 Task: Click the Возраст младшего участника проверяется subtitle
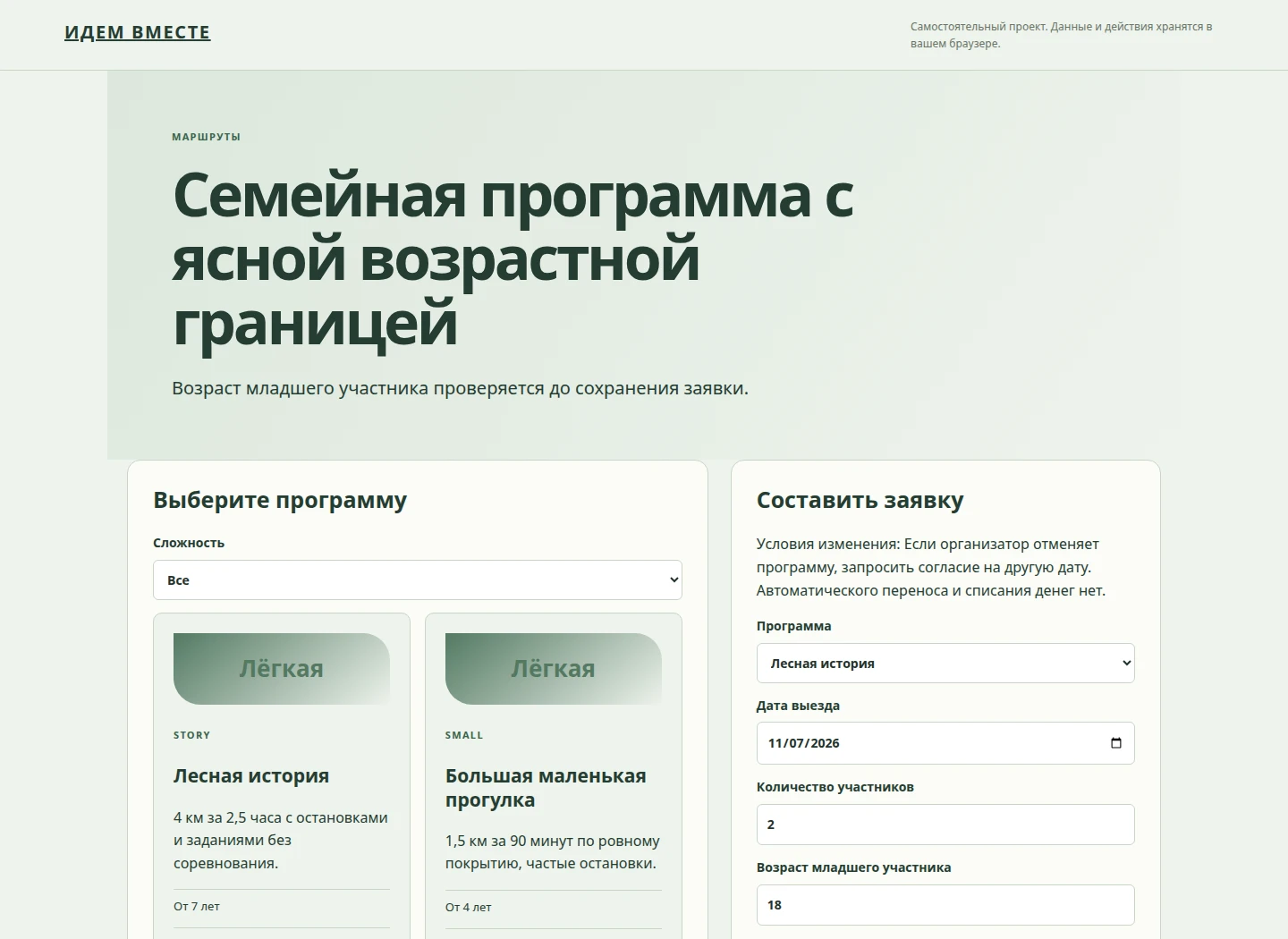pos(460,388)
